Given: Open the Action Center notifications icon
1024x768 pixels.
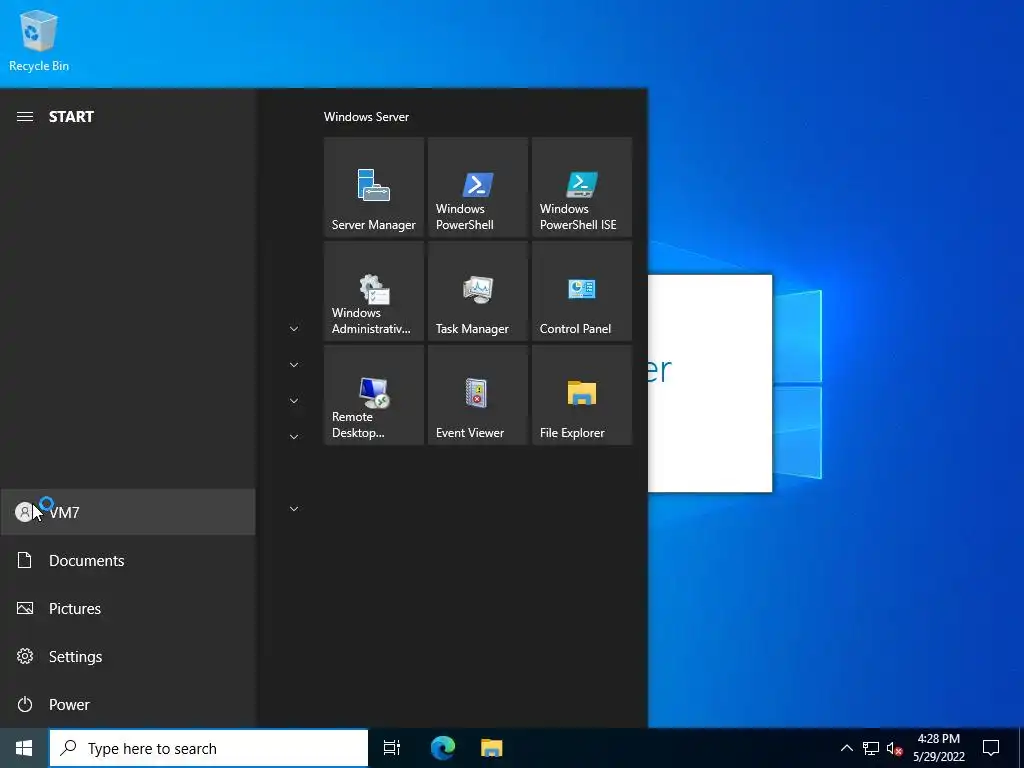Looking at the screenshot, I should tap(991, 748).
